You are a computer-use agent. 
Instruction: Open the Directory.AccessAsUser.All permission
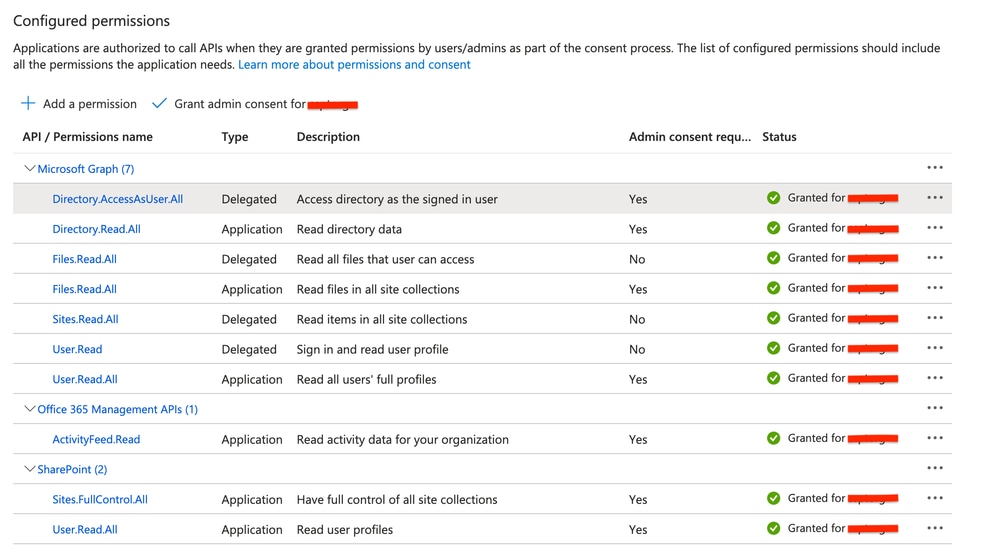click(117, 199)
